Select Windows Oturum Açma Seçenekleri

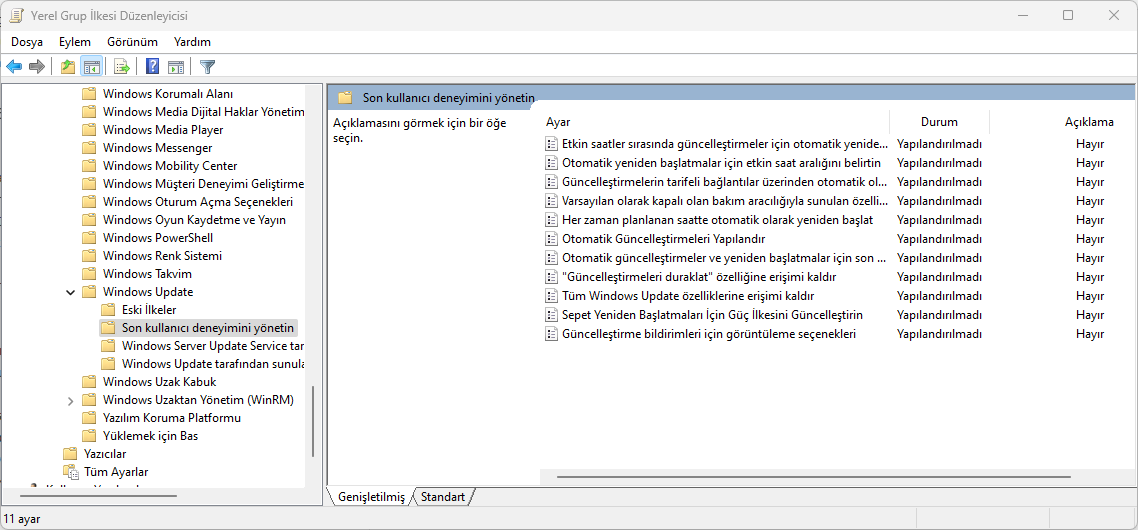click(x=198, y=202)
